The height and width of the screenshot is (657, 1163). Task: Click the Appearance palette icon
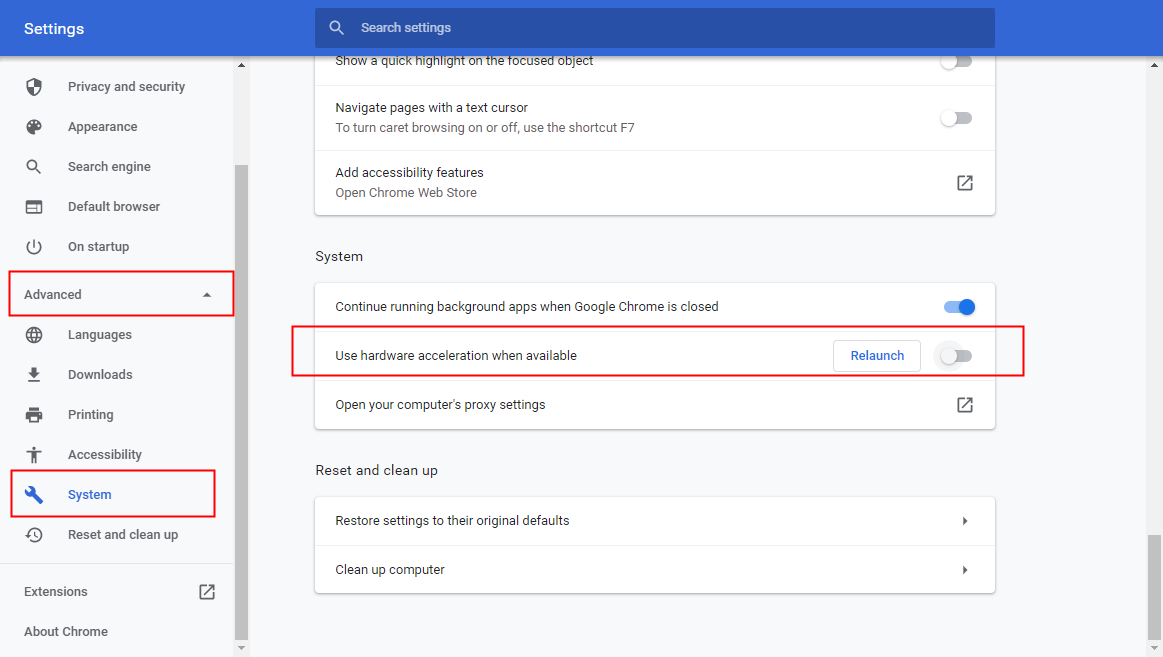click(x=34, y=127)
